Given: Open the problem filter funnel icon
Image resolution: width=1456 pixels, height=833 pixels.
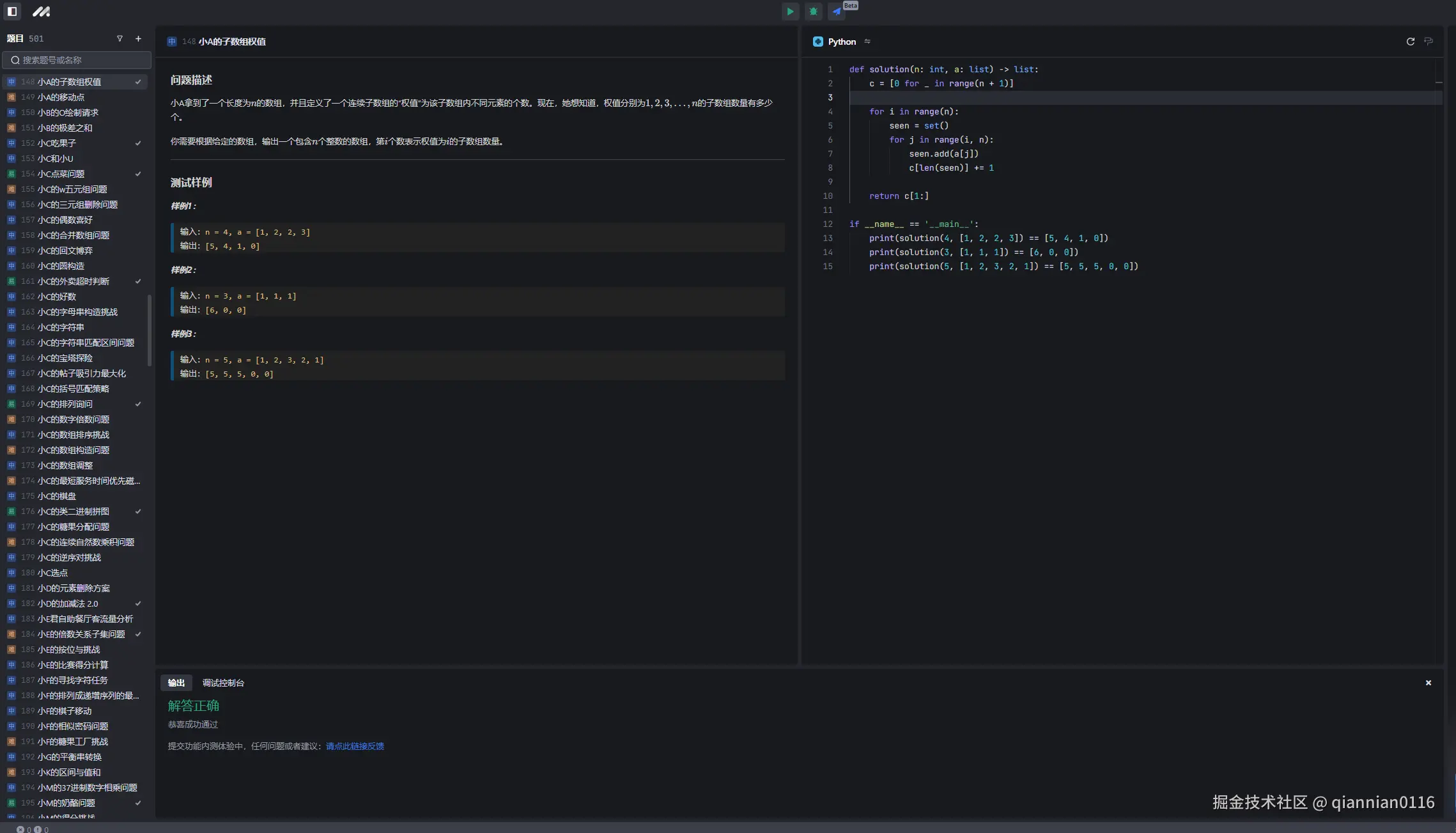Looking at the screenshot, I should point(120,38).
